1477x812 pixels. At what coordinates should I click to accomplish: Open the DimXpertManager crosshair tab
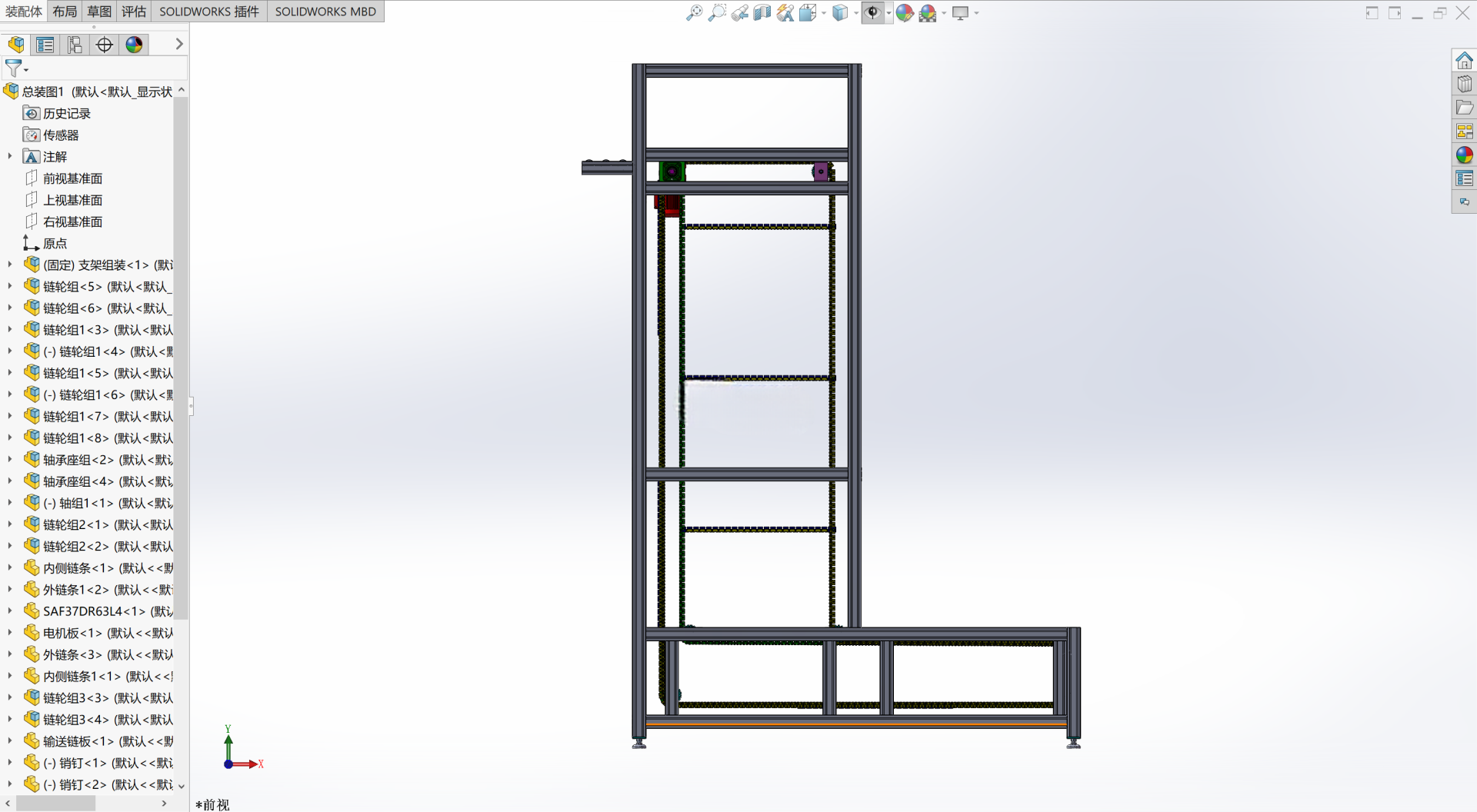(105, 45)
